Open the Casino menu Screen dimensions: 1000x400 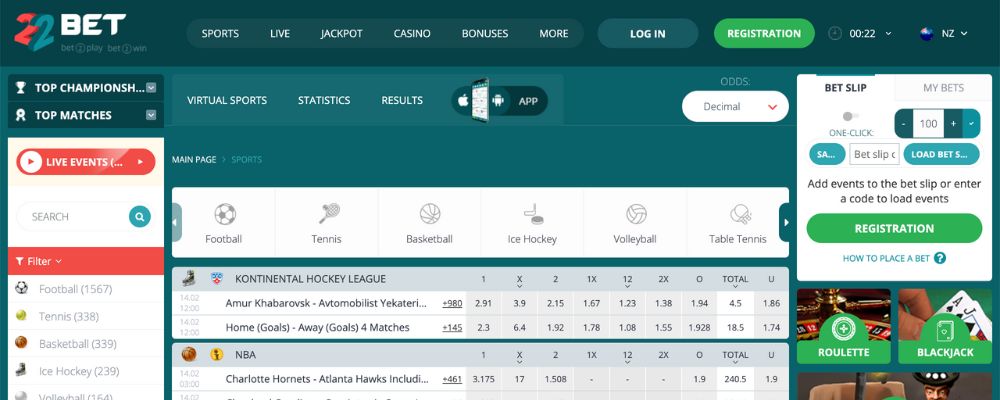pos(412,34)
